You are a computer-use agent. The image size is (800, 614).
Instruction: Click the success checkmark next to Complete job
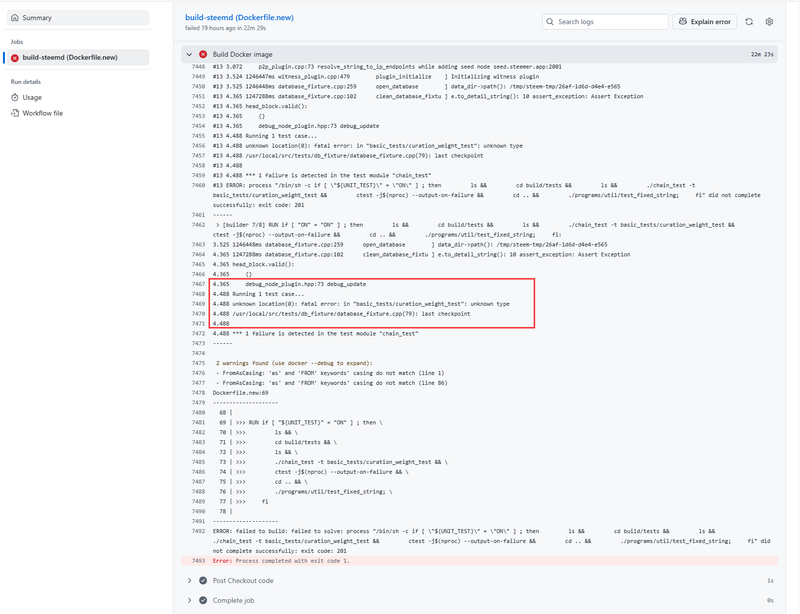coord(203,600)
